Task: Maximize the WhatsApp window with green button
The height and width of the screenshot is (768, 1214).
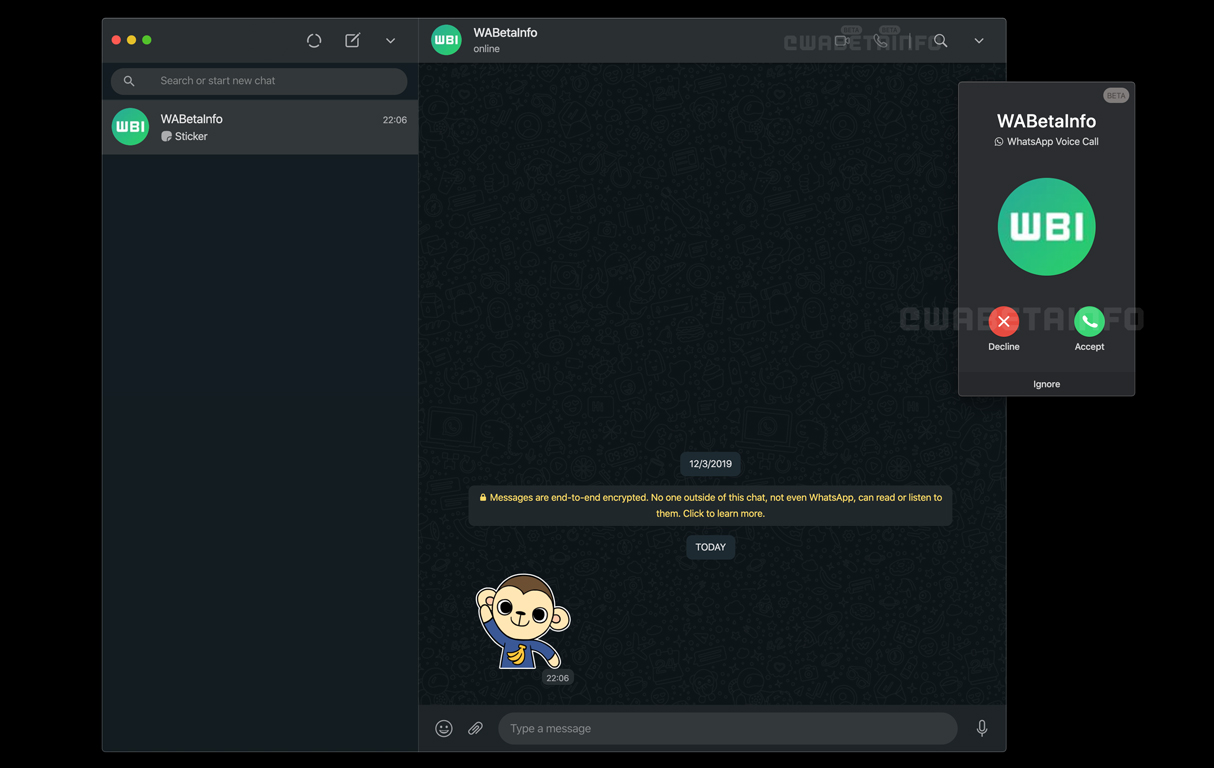Action: pyautogui.click(x=147, y=40)
